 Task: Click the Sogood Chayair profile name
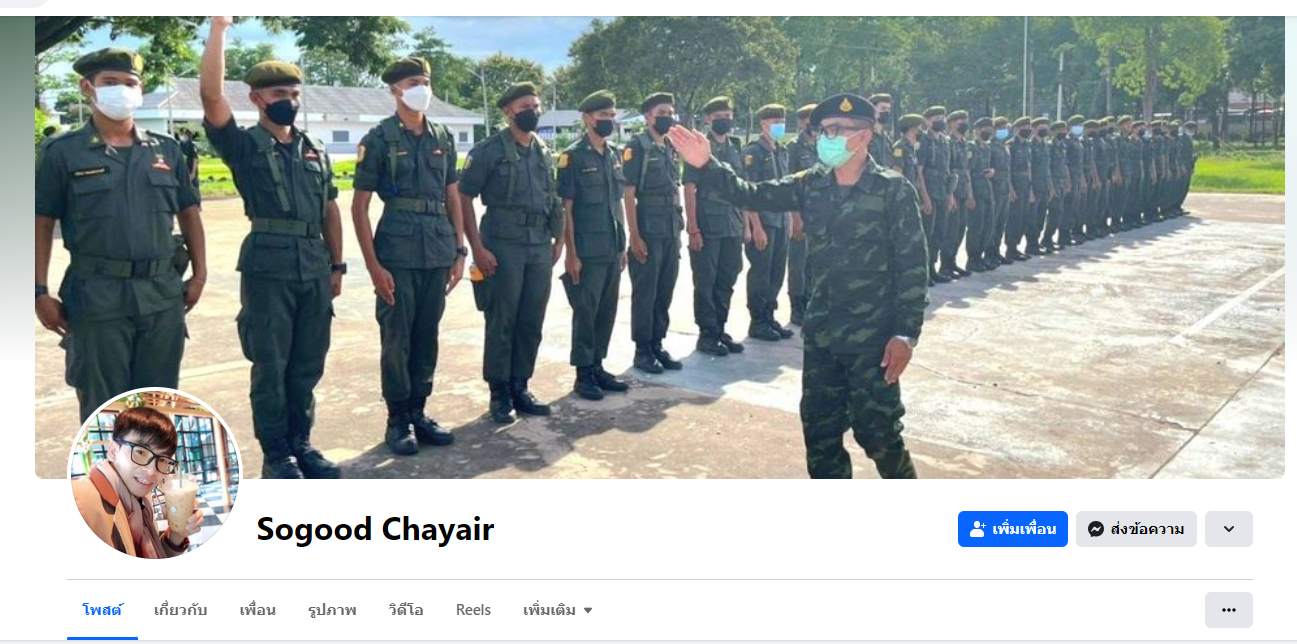click(x=375, y=529)
